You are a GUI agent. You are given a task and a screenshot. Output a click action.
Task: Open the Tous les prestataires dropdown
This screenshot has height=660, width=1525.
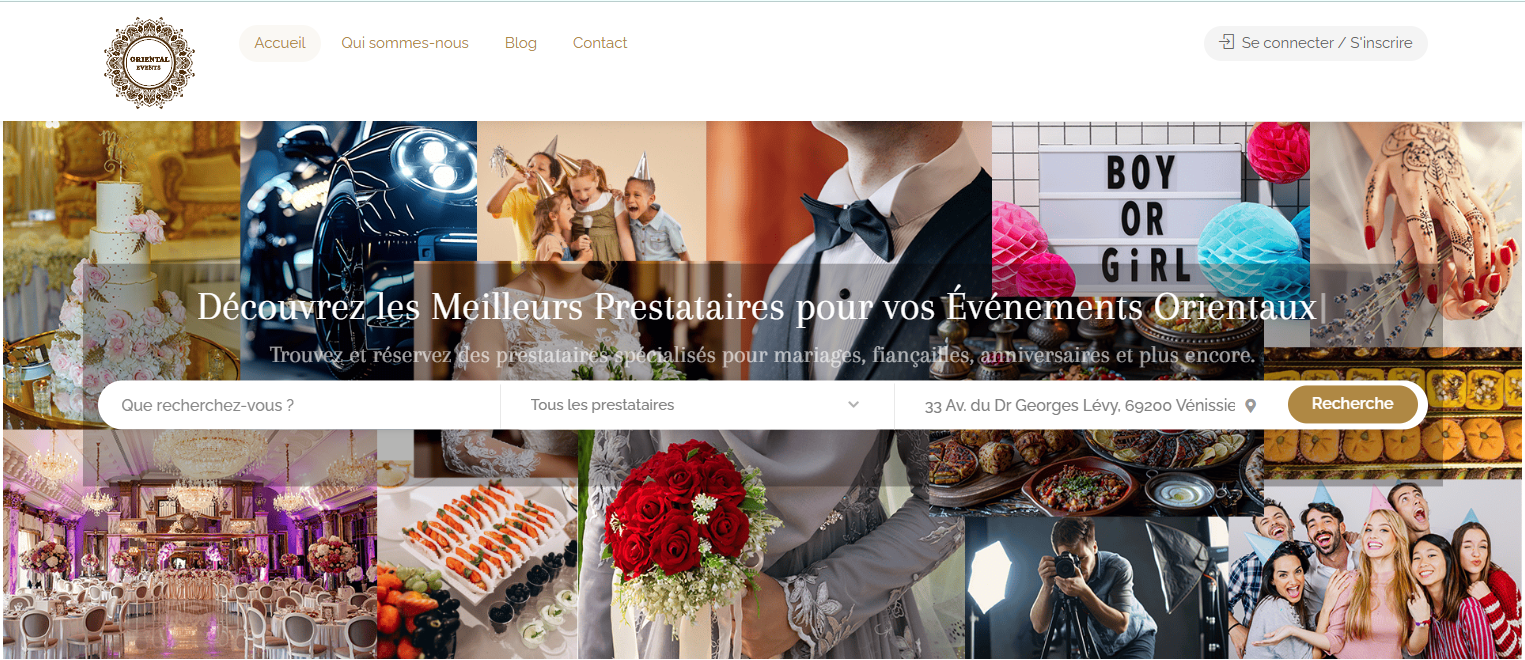(x=696, y=405)
